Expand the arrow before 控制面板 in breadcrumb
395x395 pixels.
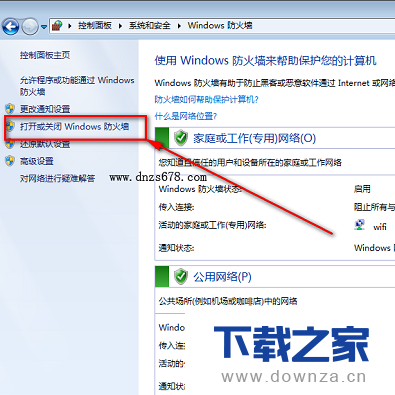[x=70, y=26]
